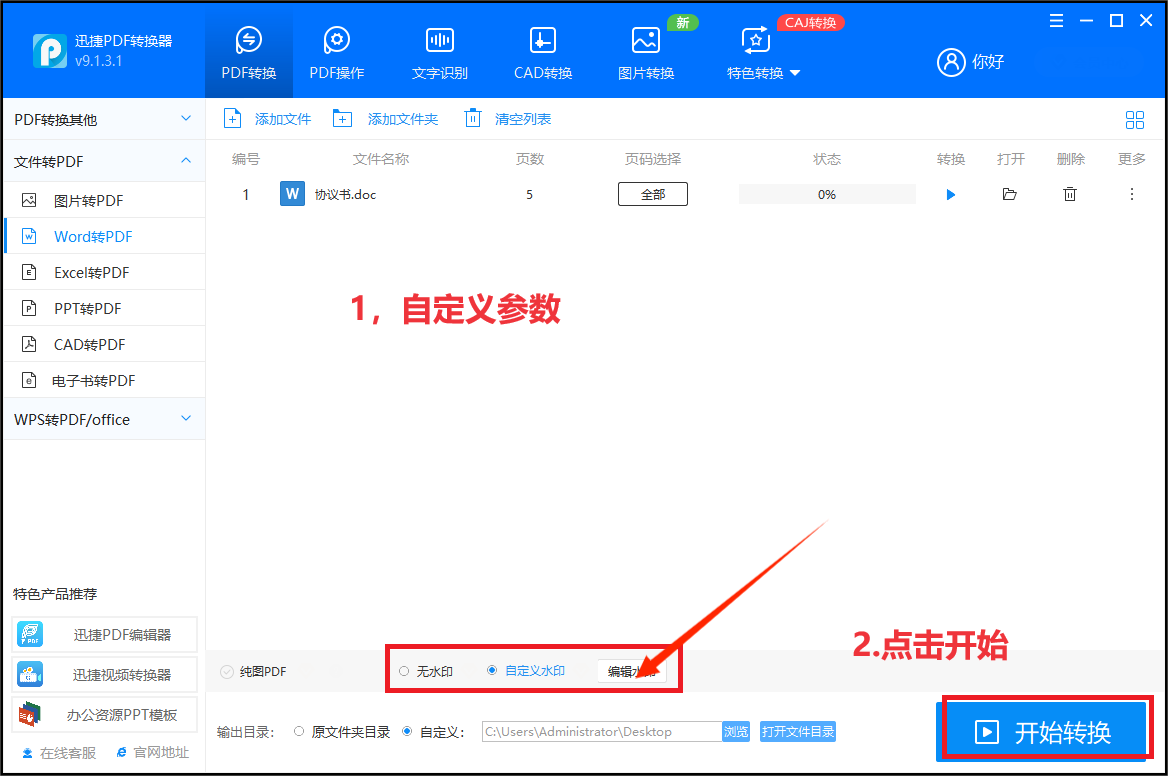Click the 添加文件 plus icon

click(x=232, y=118)
